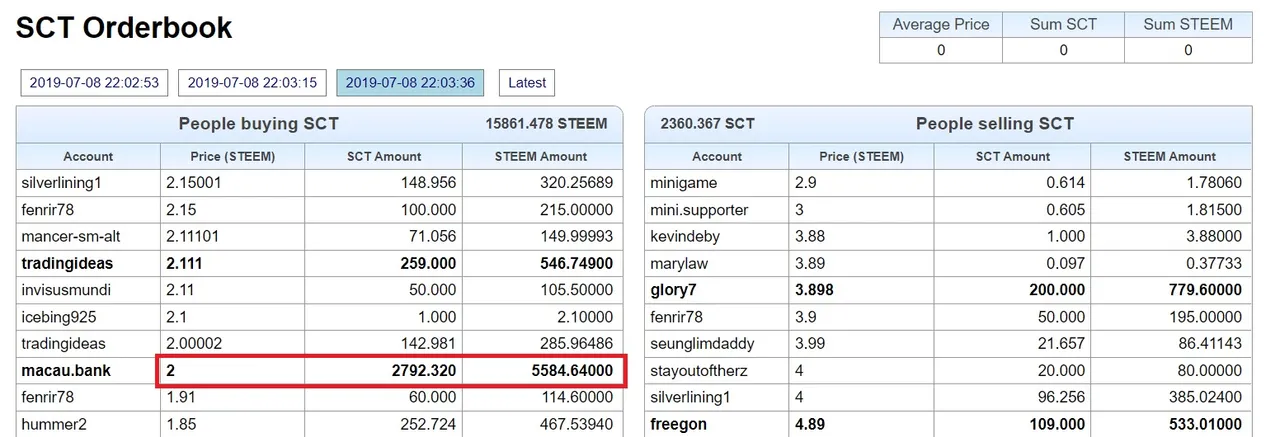Select the 2019-07-08 22:02:53 snapshot button

(94, 83)
